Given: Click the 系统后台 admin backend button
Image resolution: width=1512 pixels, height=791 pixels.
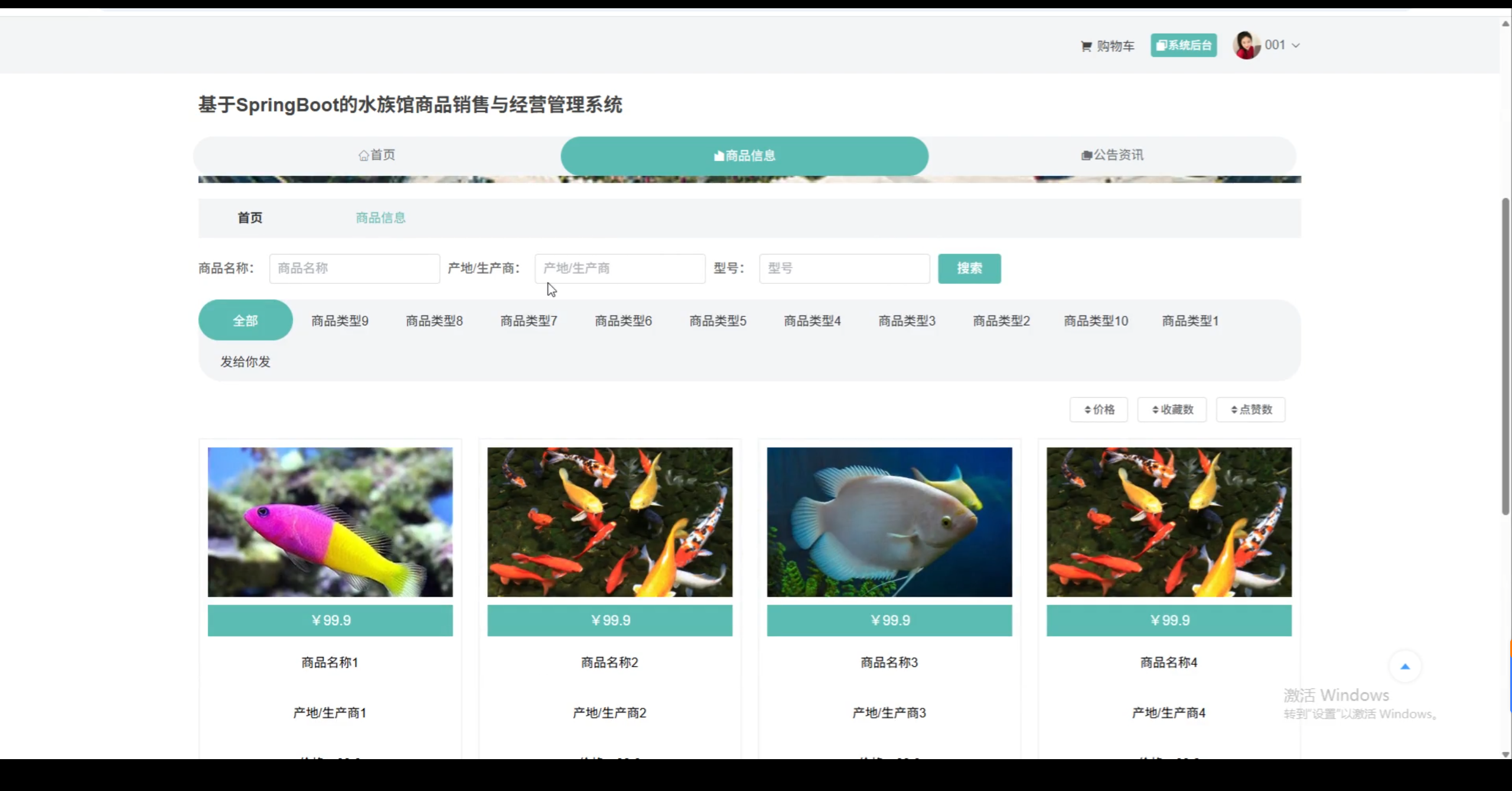Looking at the screenshot, I should tap(1183, 45).
